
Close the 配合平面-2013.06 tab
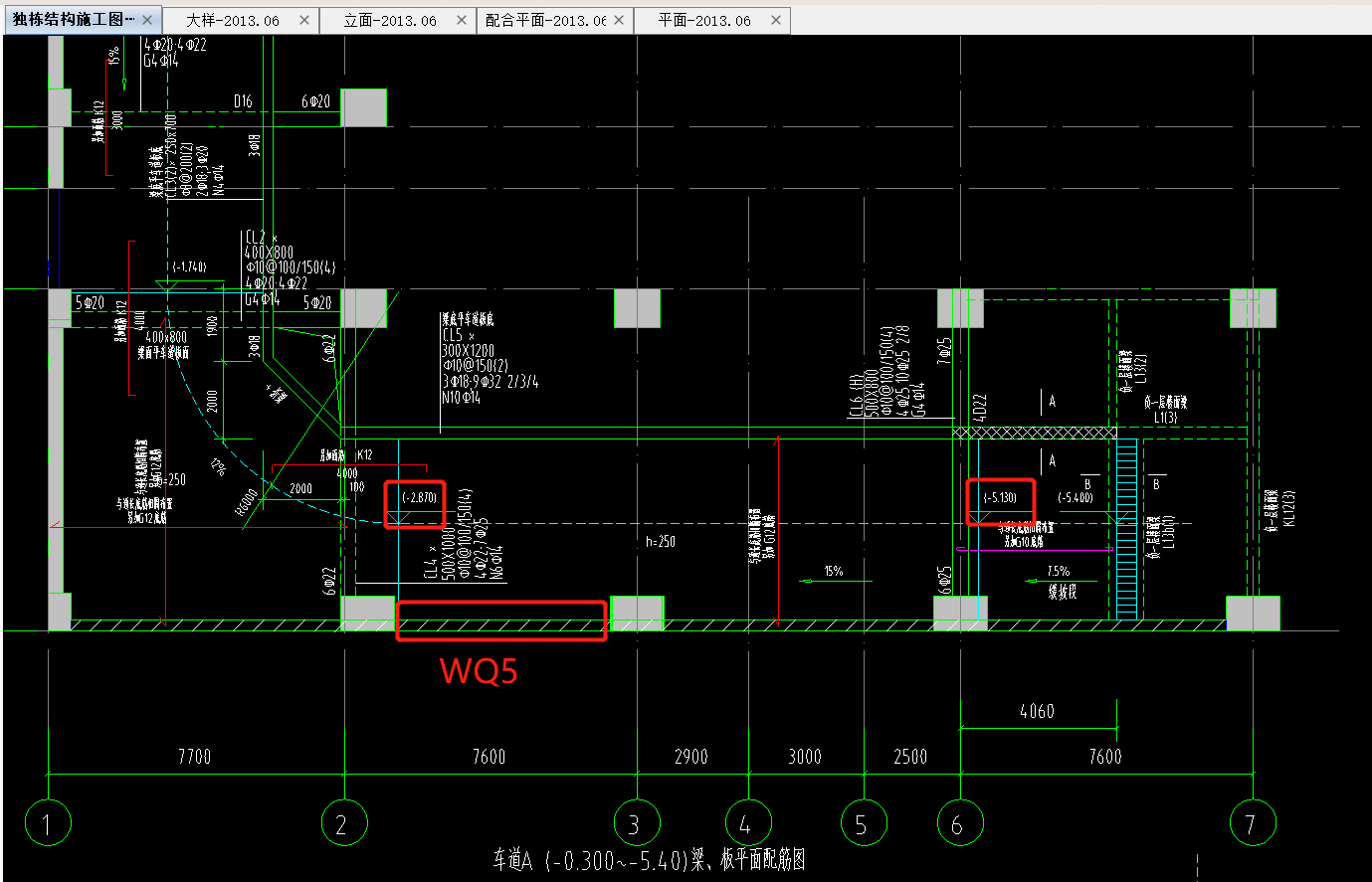(619, 20)
